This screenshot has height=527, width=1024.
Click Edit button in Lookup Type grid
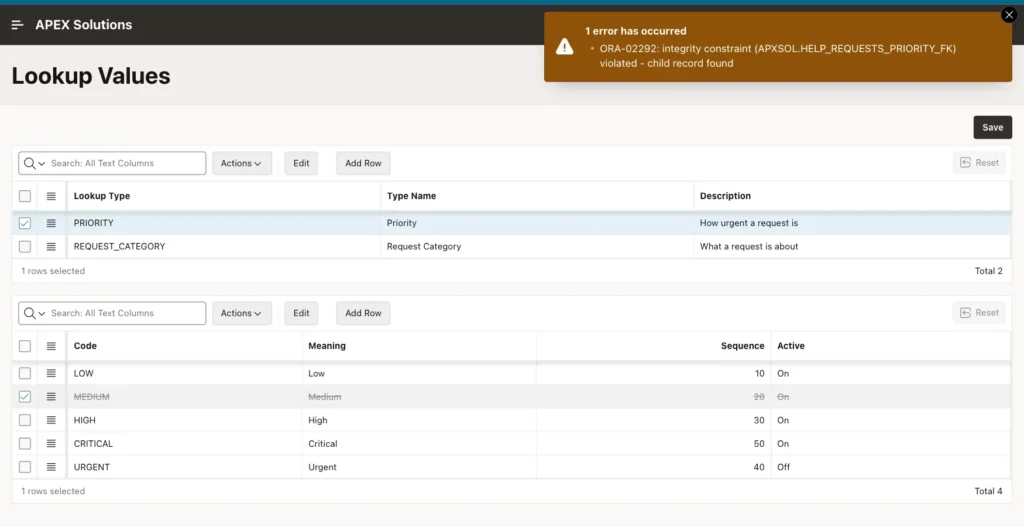[301, 163]
